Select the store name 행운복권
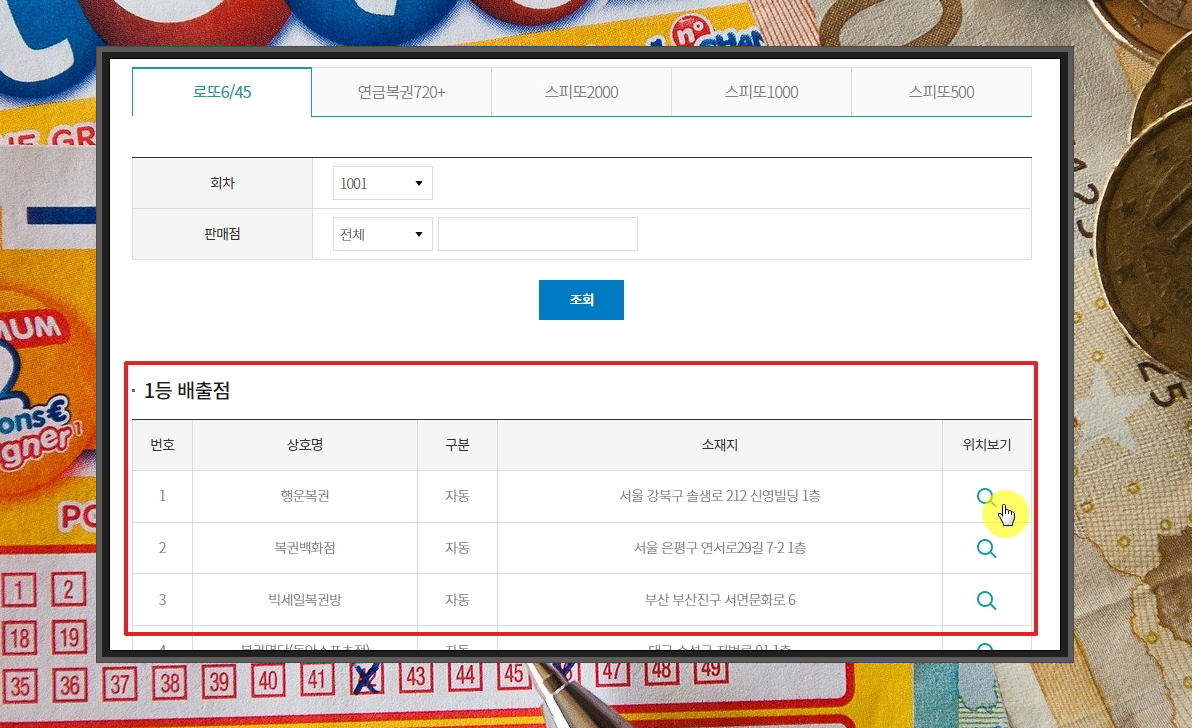 (305, 495)
